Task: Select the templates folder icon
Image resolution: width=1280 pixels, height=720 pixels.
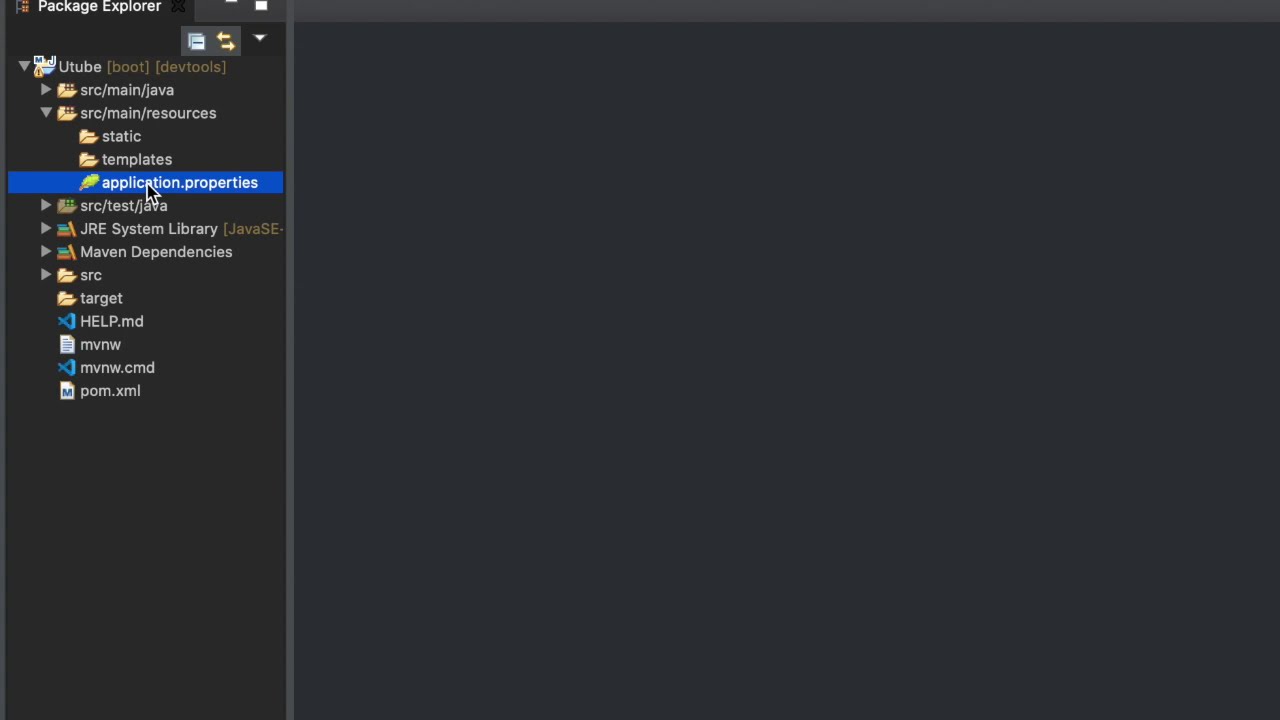Action: tap(88, 159)
